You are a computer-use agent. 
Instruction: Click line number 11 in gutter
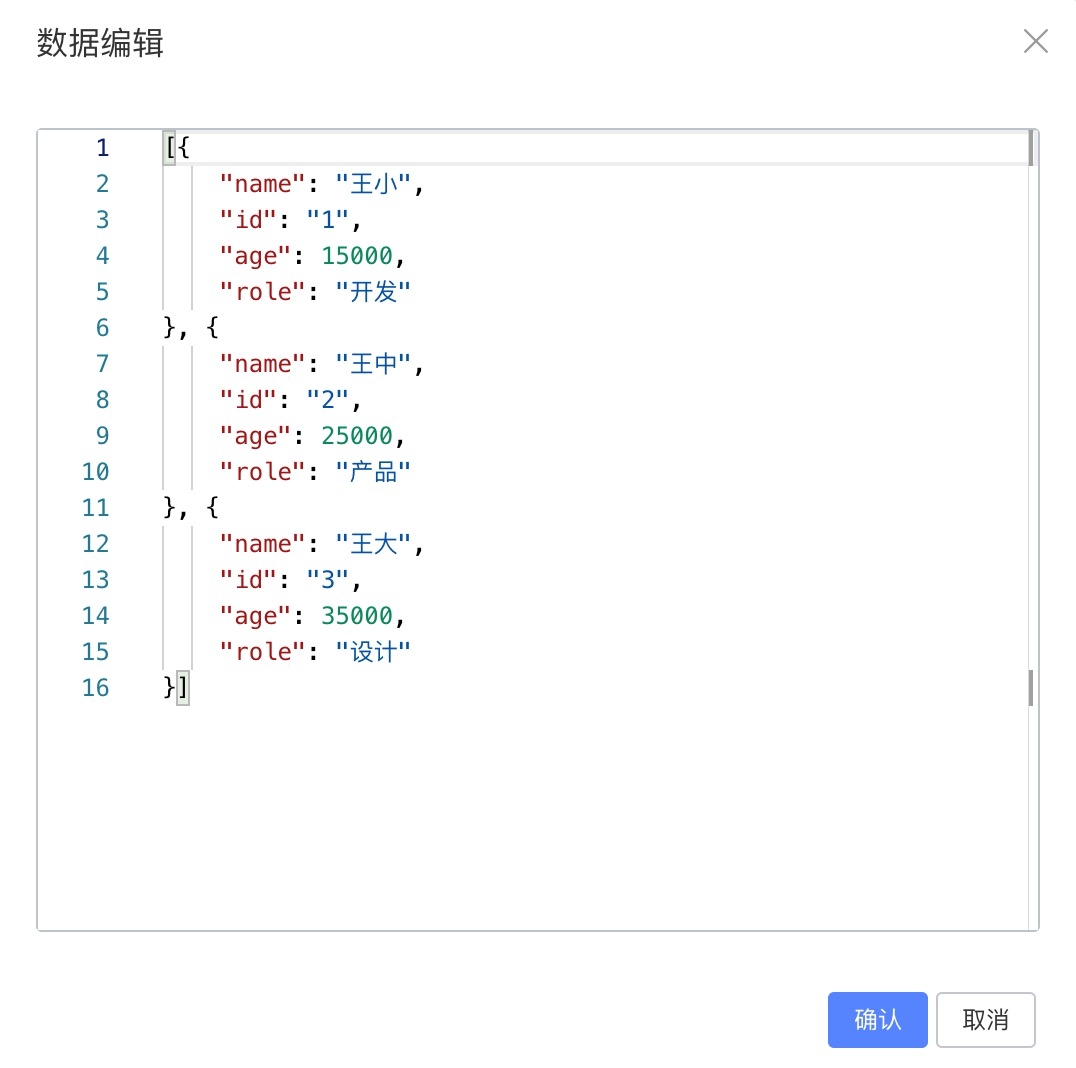(x=96, y=508)
